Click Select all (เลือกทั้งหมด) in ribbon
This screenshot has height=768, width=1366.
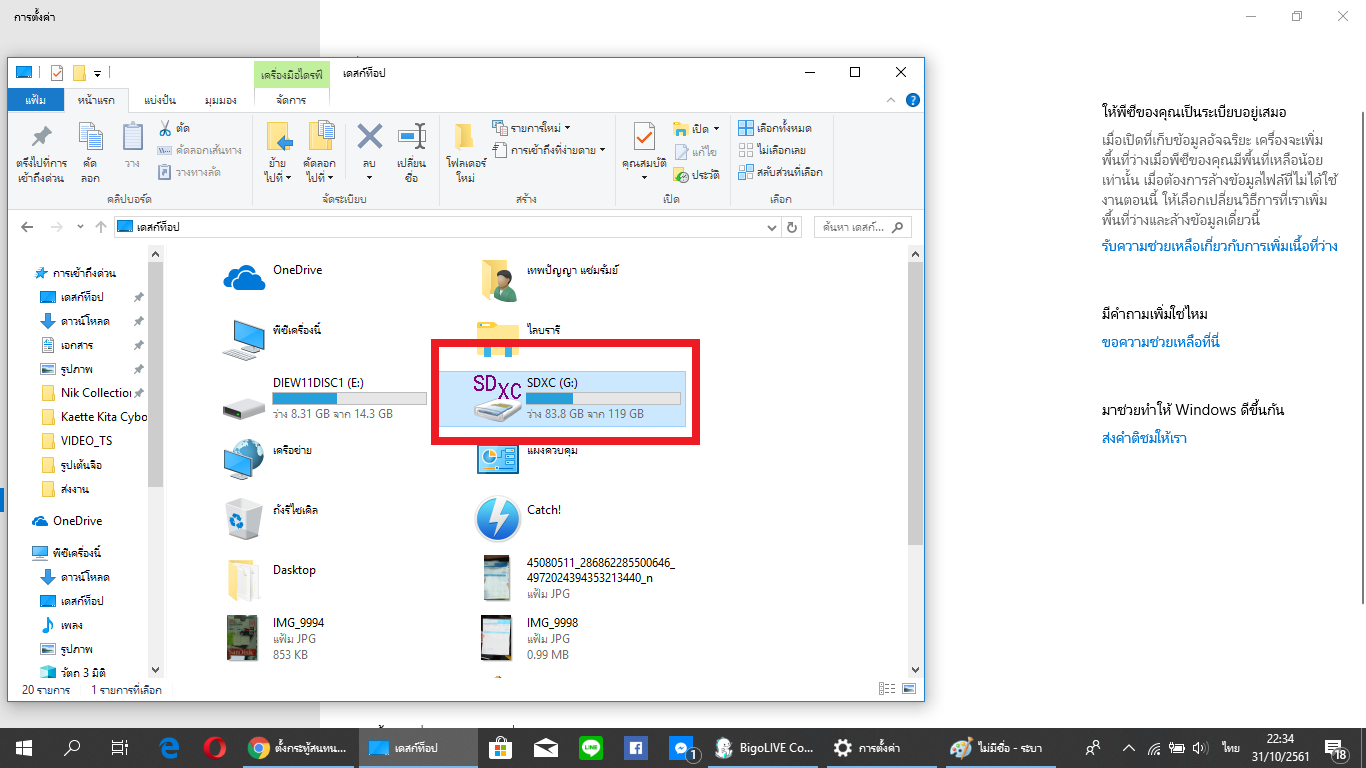click(x=775, y=128)
